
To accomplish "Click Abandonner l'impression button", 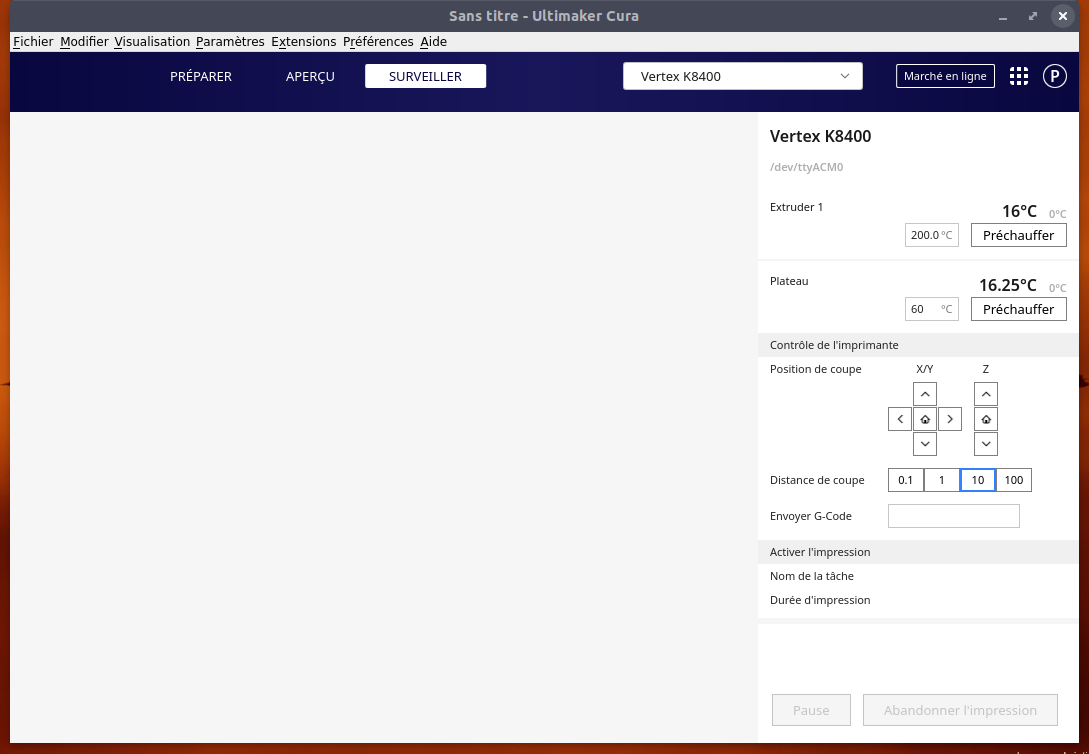I will 960,710.
